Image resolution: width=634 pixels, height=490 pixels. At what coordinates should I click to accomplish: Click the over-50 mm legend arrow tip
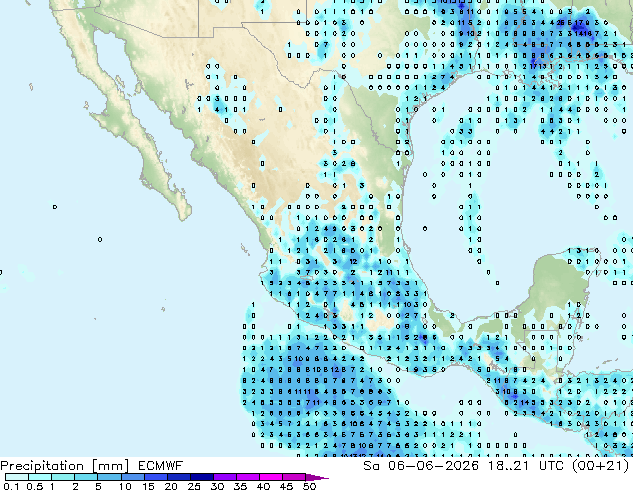click(x=317, y=477)
